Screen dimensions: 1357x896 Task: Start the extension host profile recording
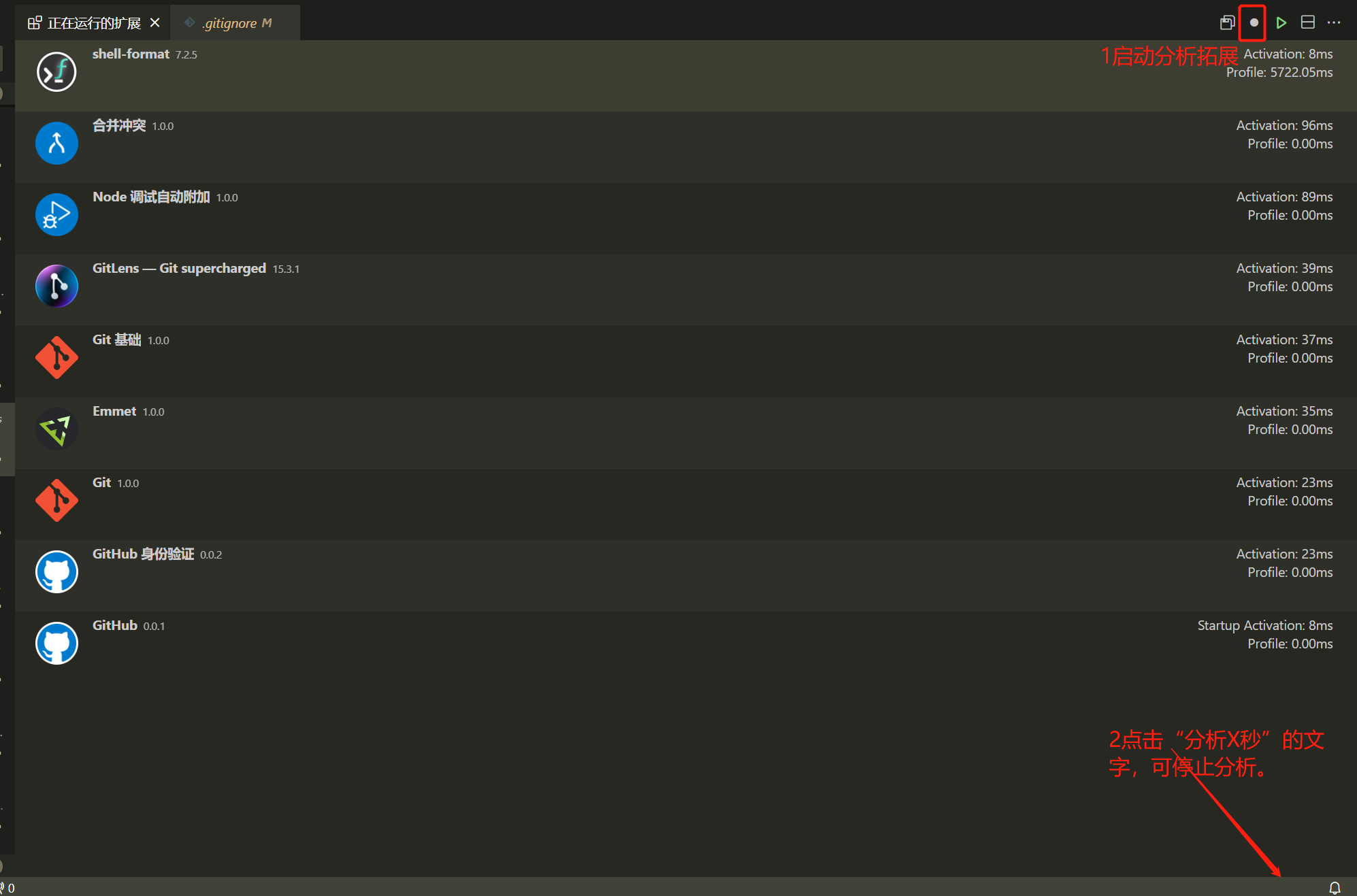click(1254, 22)
